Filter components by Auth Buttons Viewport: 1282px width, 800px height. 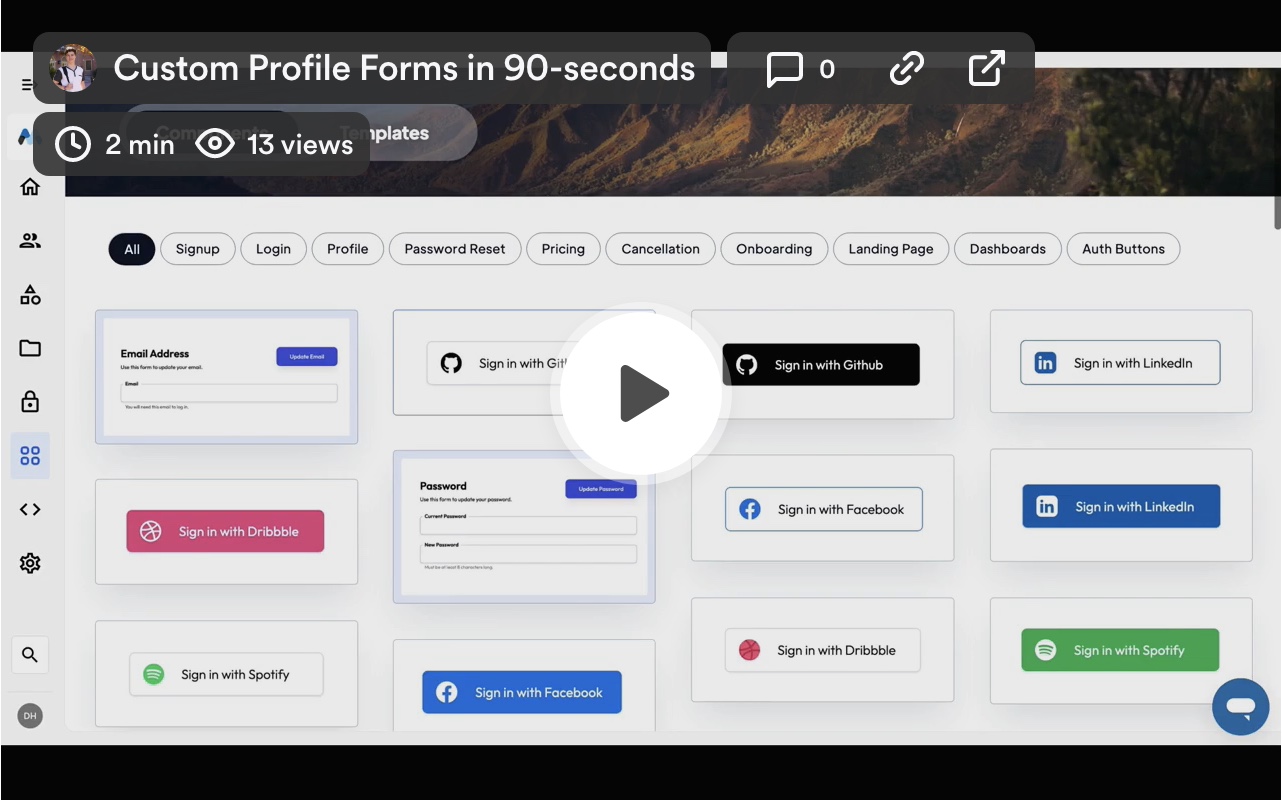[1123, 249]
